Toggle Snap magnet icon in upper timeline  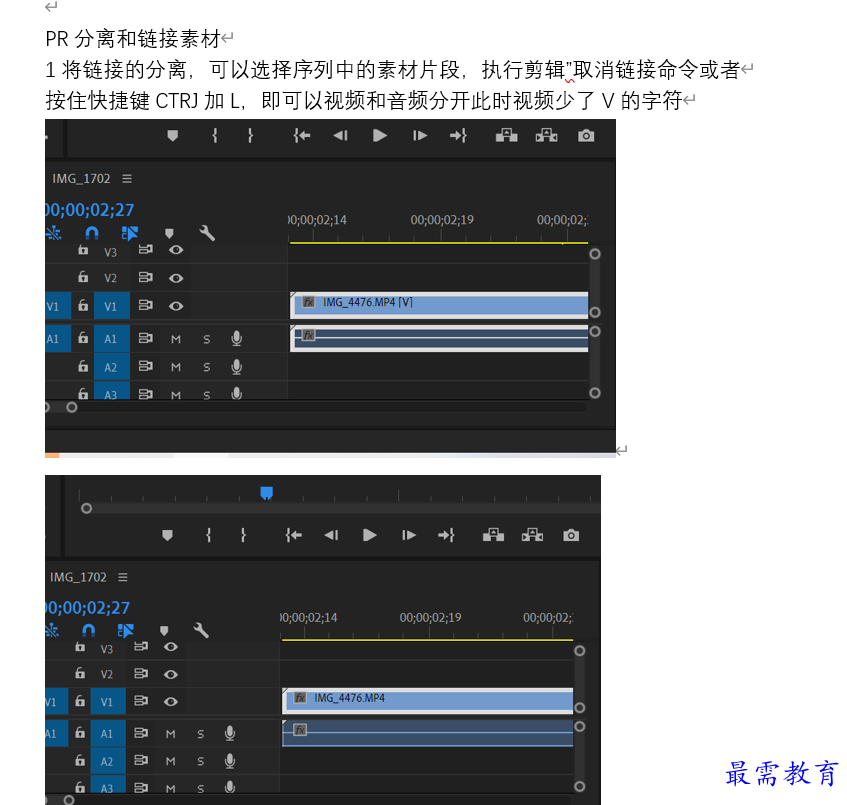click(x=92, y=233)
